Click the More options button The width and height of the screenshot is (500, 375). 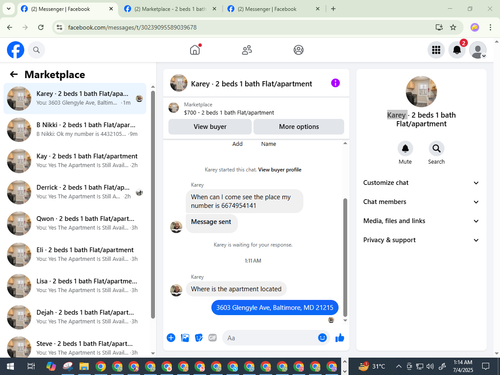[299, 127]
